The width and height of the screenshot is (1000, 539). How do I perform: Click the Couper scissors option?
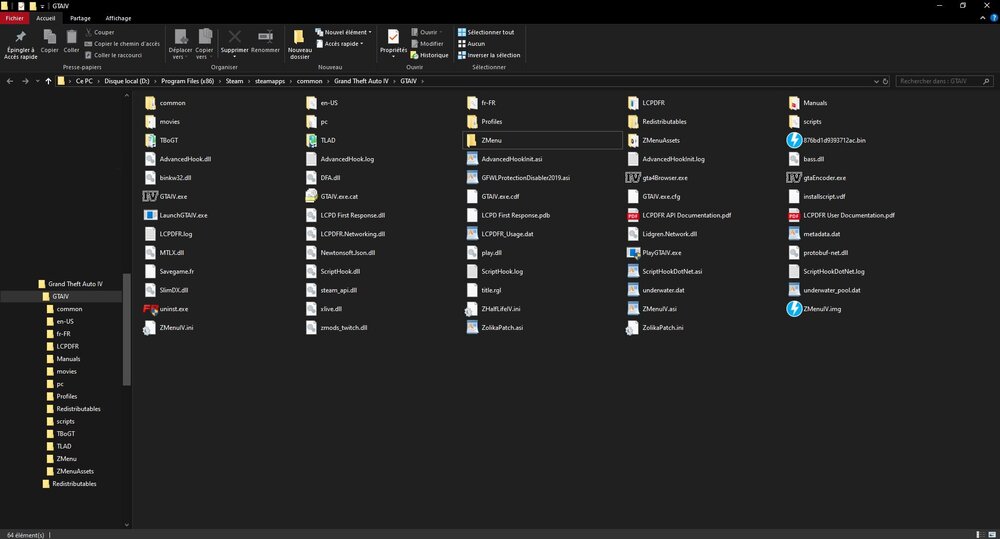(x=99, y=32)
